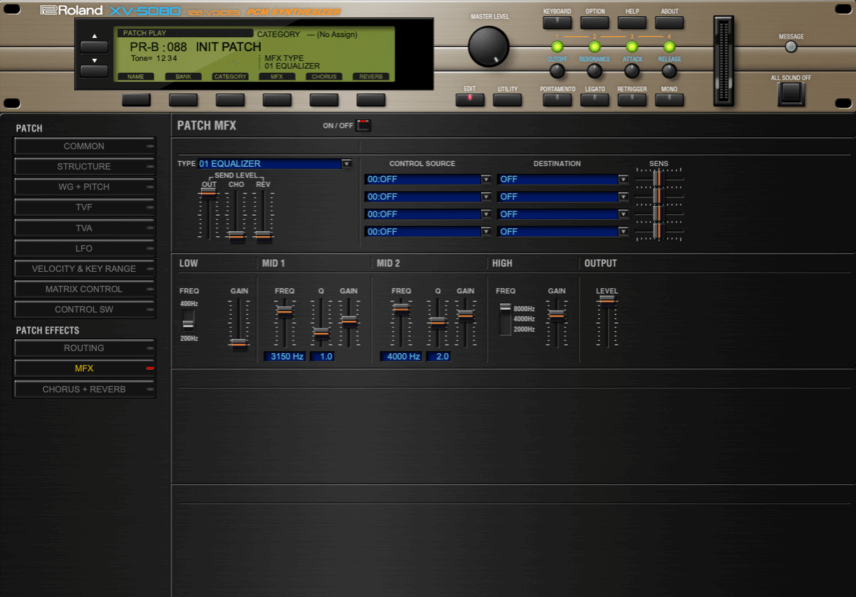Screen dimensions: 856x597
Task: Open the Chorus + Reverb page
Action: [84, 389]
